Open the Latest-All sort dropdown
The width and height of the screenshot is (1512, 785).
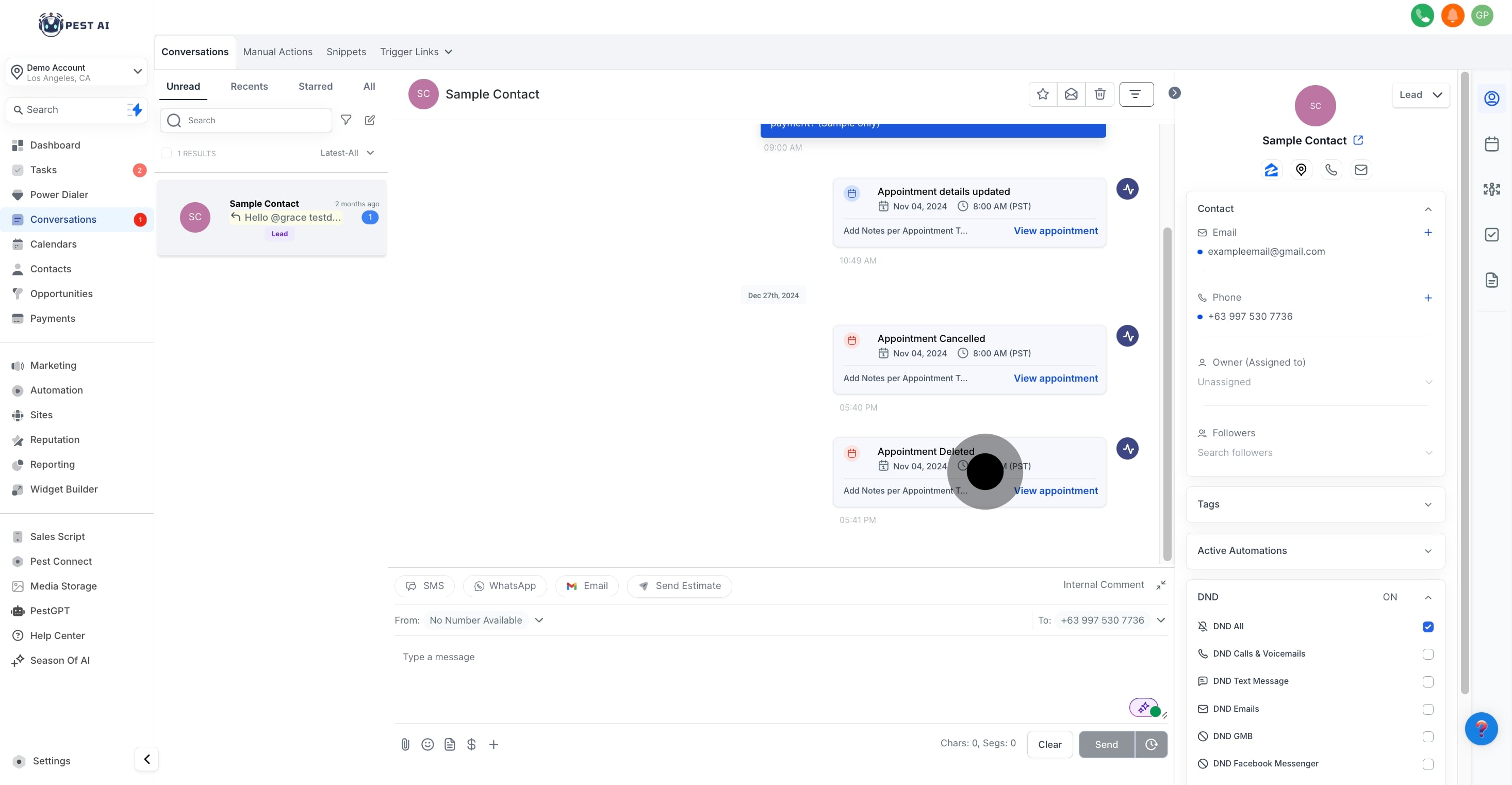click(347, 153)
